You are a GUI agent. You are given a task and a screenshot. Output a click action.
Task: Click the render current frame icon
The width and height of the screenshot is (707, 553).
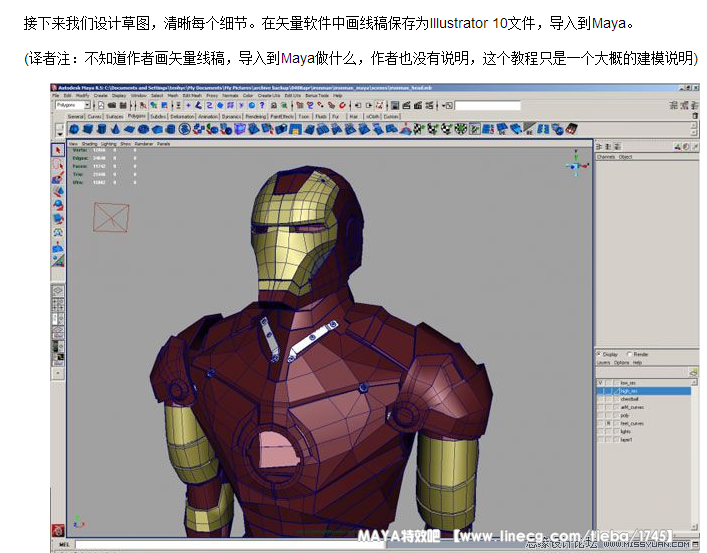pyautogui.click(x=406, y=105)
